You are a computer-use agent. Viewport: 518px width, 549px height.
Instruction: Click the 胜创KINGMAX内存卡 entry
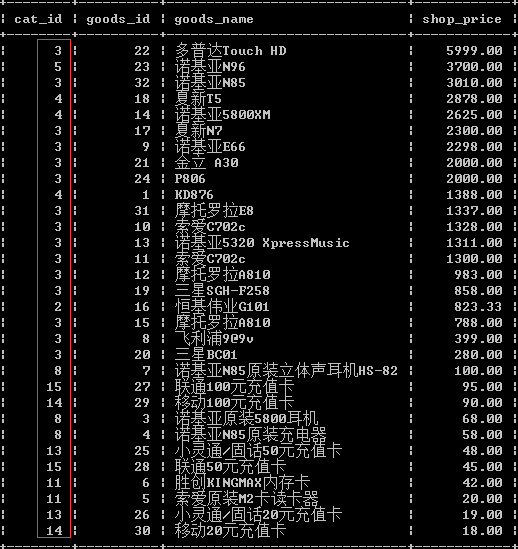coord(242,483)
